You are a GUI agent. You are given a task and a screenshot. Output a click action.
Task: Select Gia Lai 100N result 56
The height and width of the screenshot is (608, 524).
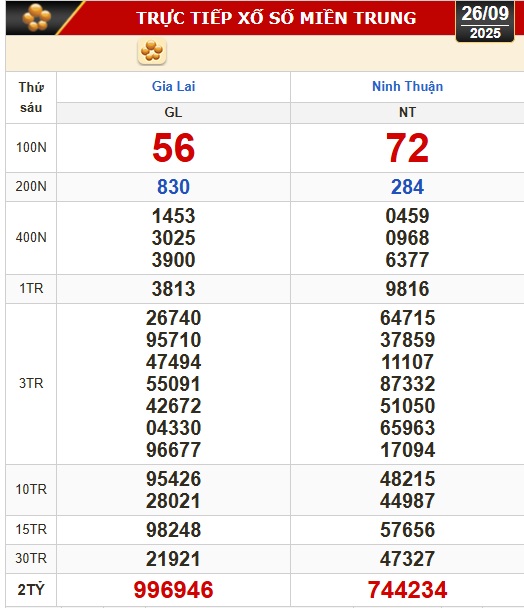(x=173, y=148)
